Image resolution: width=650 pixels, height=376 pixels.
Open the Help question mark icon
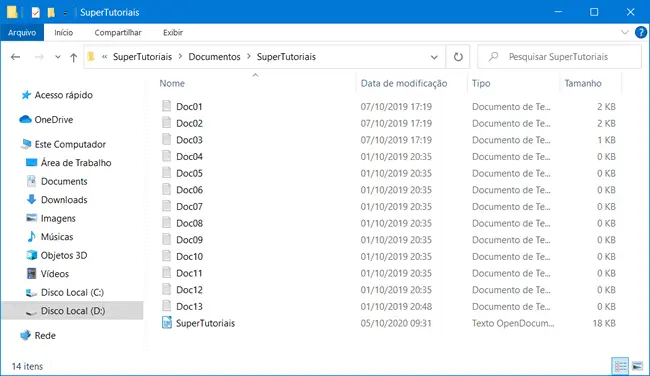(640, 32)
